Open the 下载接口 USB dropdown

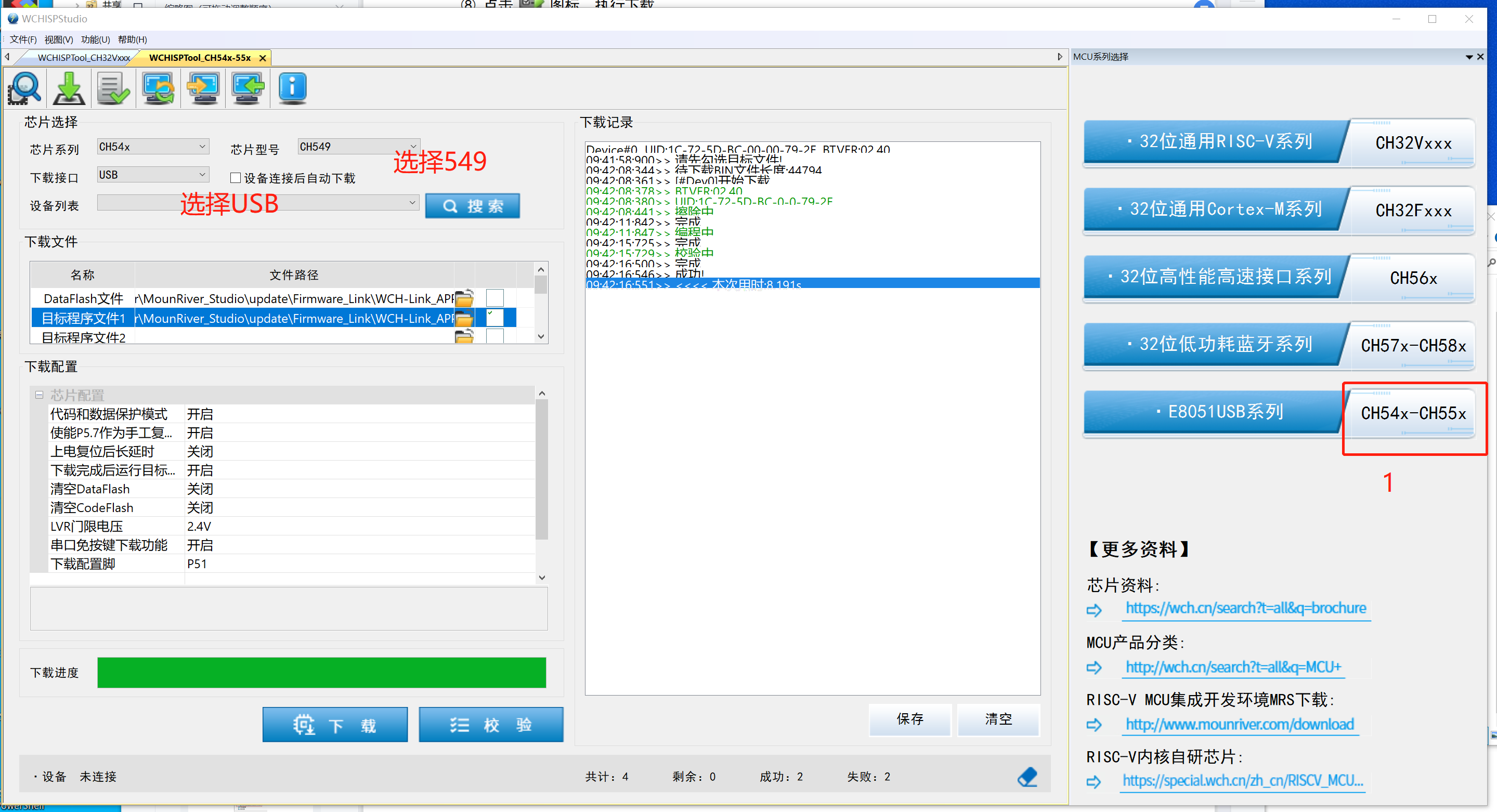click(153, 174)
